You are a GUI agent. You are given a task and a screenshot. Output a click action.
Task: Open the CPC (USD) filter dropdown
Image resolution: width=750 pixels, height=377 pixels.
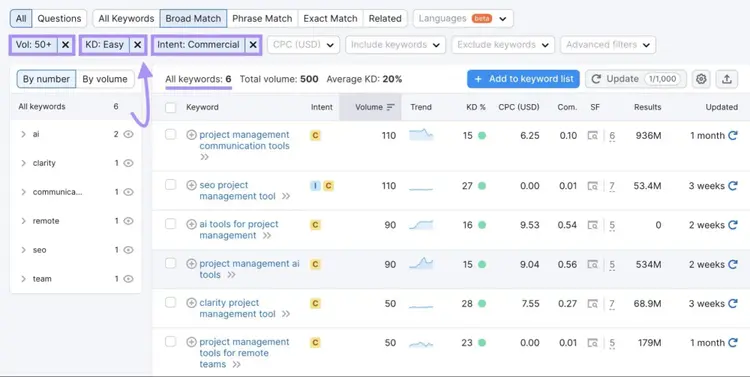click(x=303, y=45)
